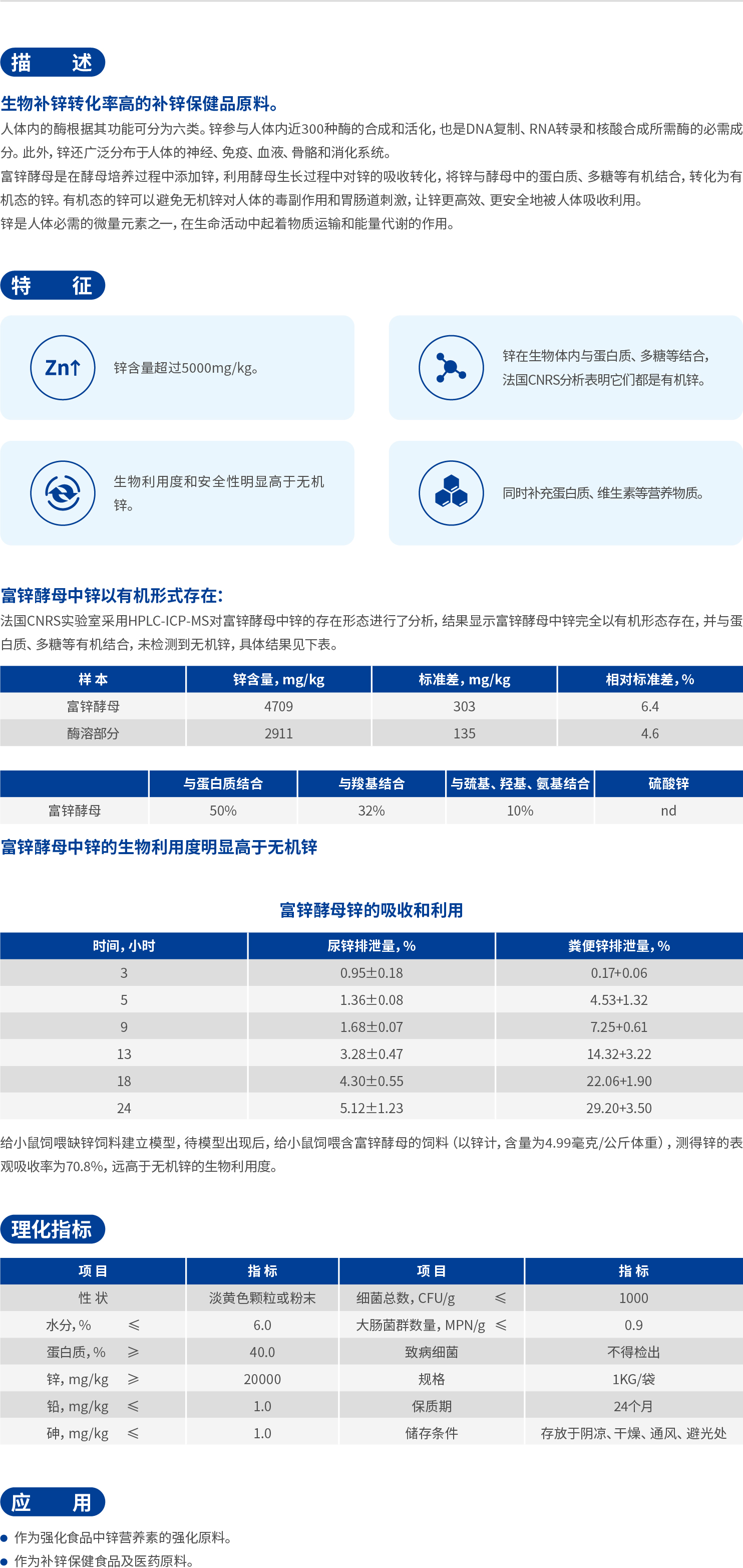The width and height of the screenshot is (743, 1568).
Task: Click the value 40.0 for protein
Action: (x=262, y=1352)
